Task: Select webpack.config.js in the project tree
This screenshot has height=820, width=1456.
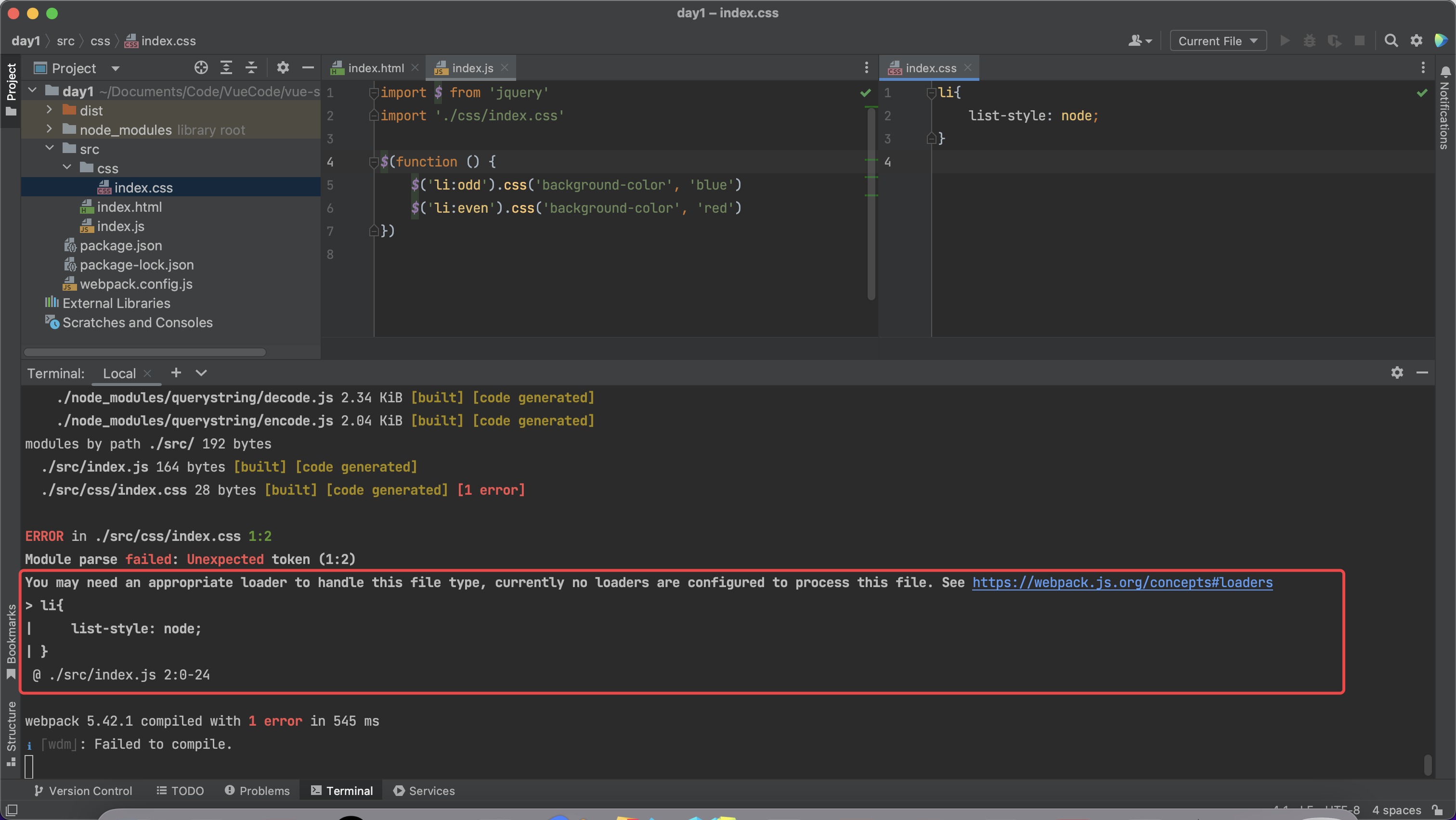Action: [x=136, y=284]
